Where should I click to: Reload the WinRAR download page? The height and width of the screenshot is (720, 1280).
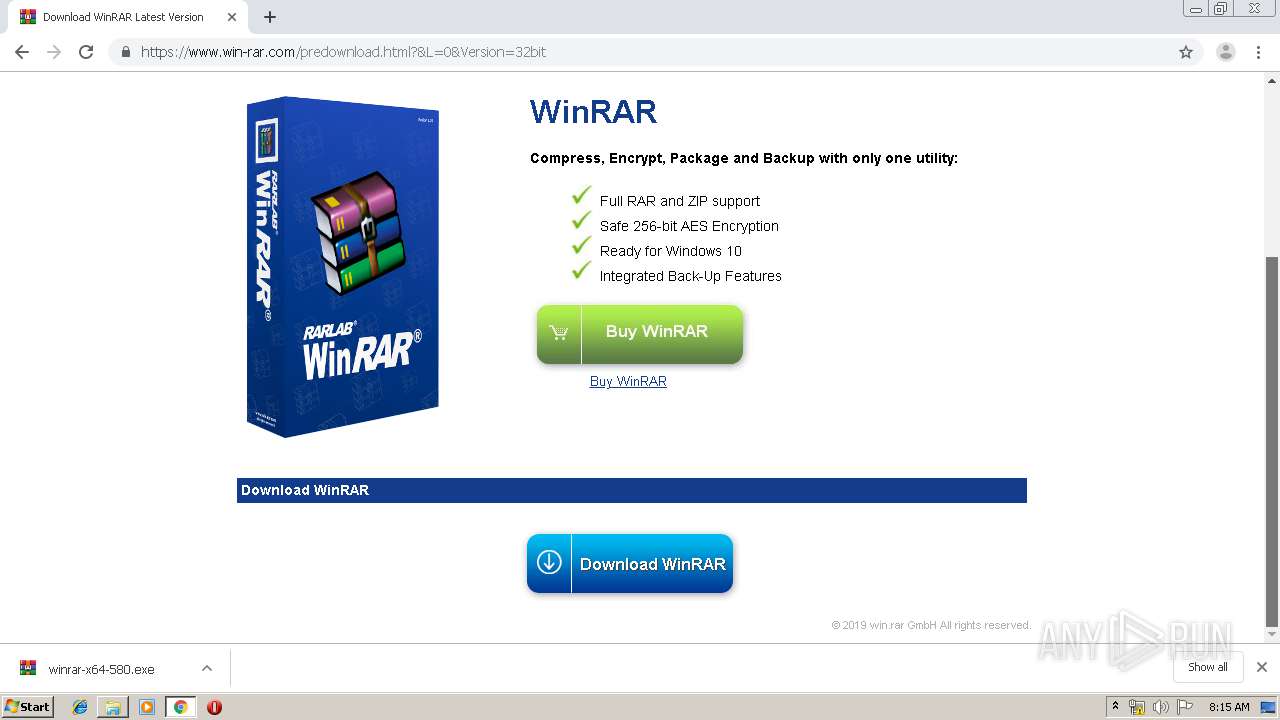click(86, 52)
